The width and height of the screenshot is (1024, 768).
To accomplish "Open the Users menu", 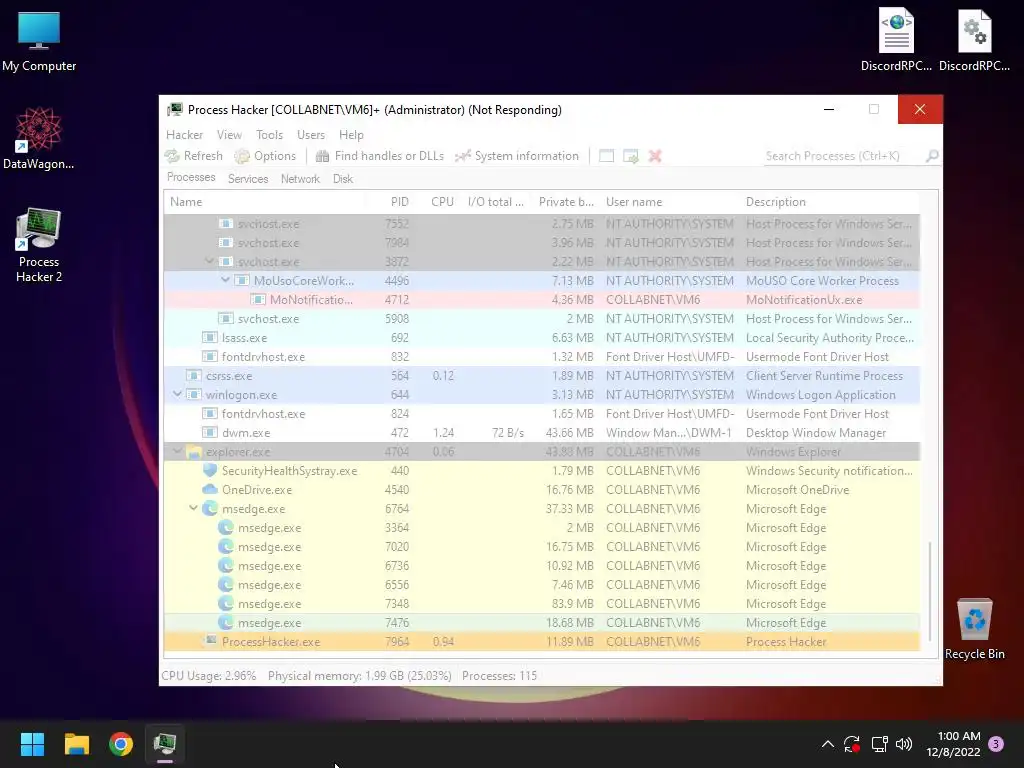I will (x=311, y=135).
